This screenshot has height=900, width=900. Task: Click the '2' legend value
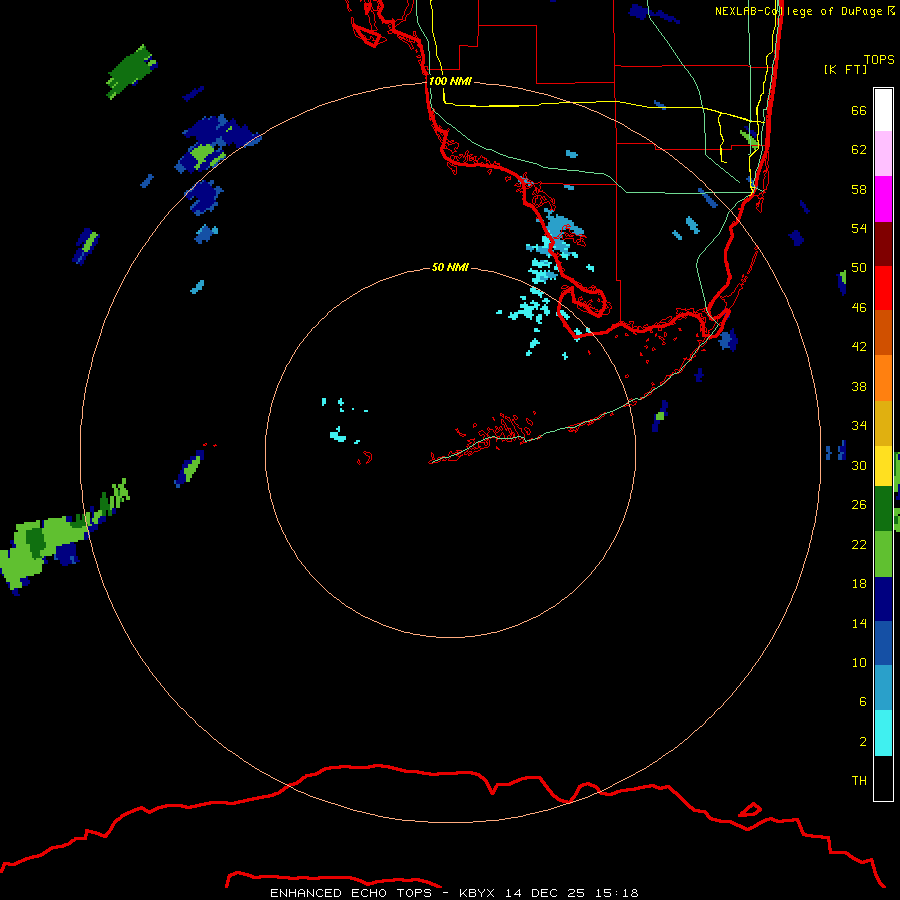[862, 742]
